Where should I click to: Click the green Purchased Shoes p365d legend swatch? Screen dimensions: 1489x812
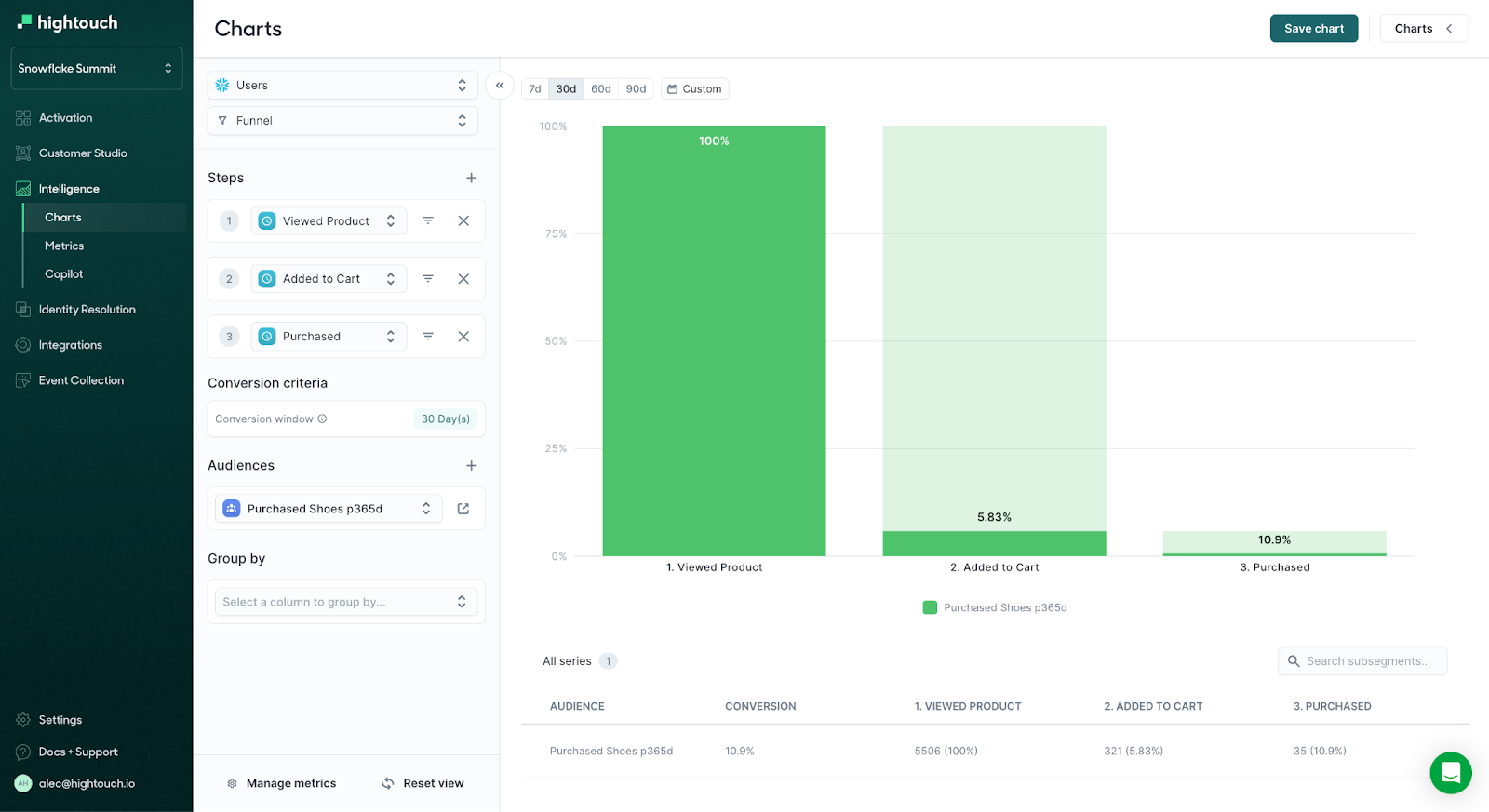click(x=930, y=607)
